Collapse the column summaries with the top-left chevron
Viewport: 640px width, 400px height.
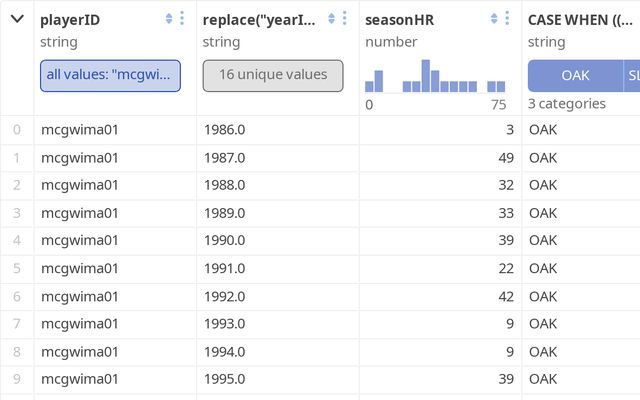tap(17, 19)
